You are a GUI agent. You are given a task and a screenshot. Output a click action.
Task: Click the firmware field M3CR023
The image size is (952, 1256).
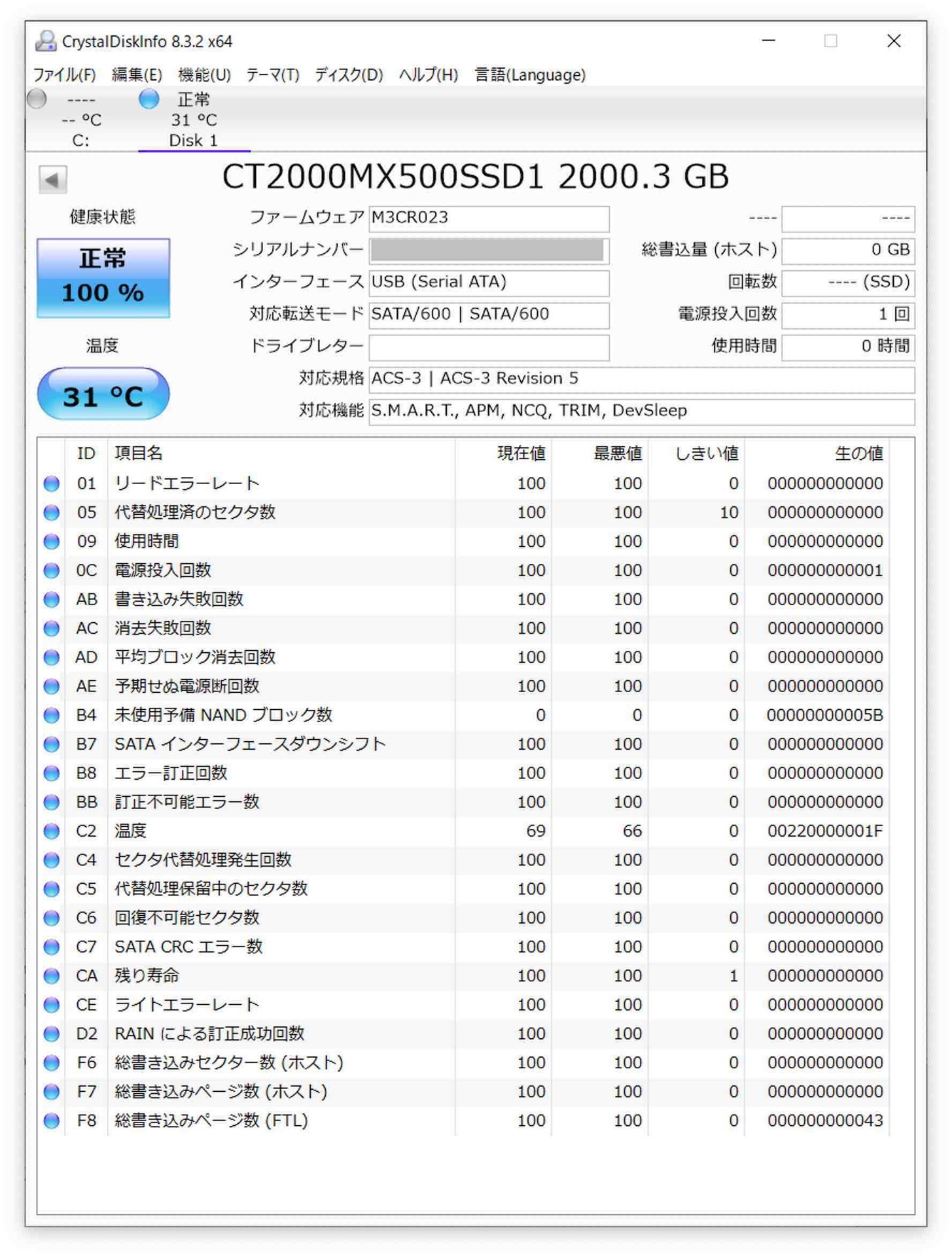click(489, 218)
